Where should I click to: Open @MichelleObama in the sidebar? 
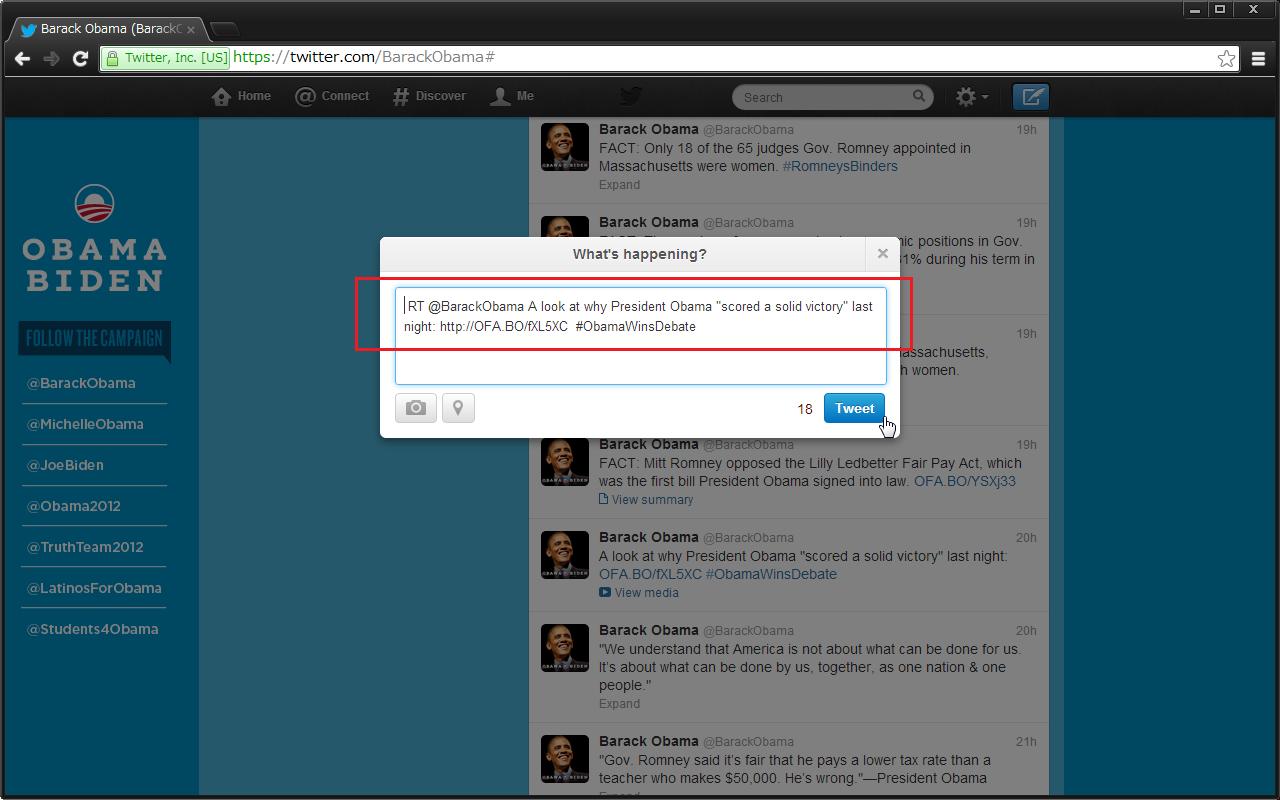pyautogui.click(x=85, y=424)
